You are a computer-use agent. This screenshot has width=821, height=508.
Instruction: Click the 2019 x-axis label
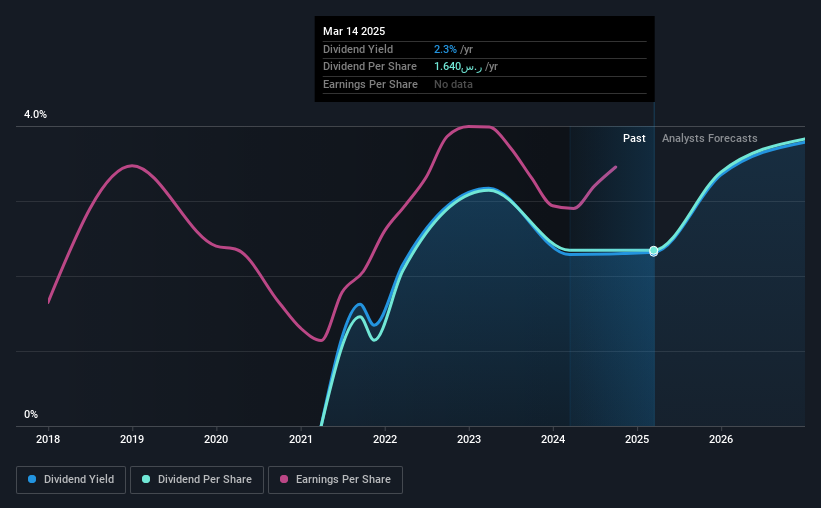tap(132, 439)
